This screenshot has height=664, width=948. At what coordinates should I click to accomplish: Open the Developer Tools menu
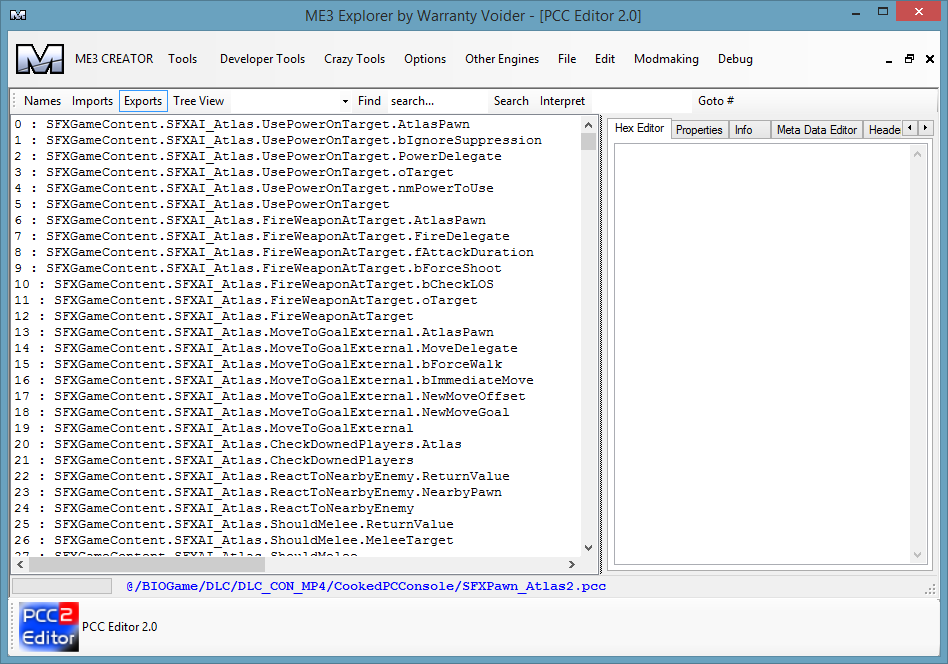coord(262,59)
